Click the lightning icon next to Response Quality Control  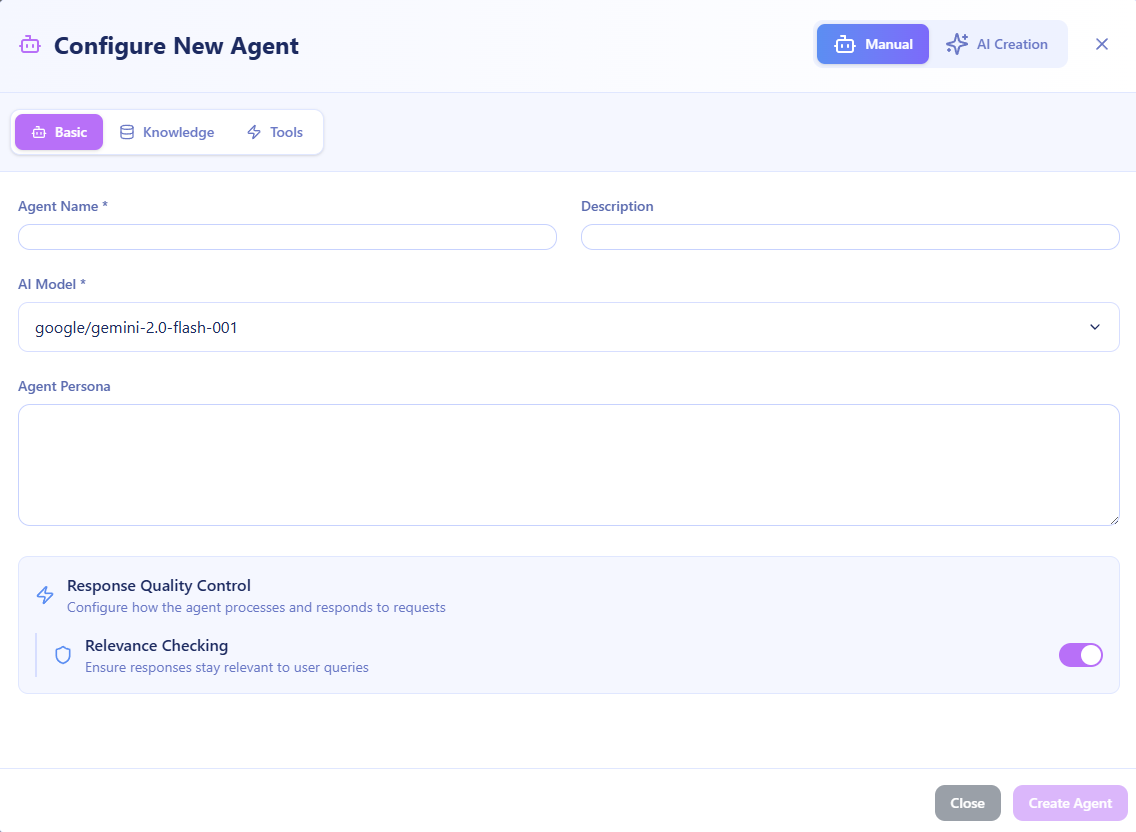tap(45, 595)
